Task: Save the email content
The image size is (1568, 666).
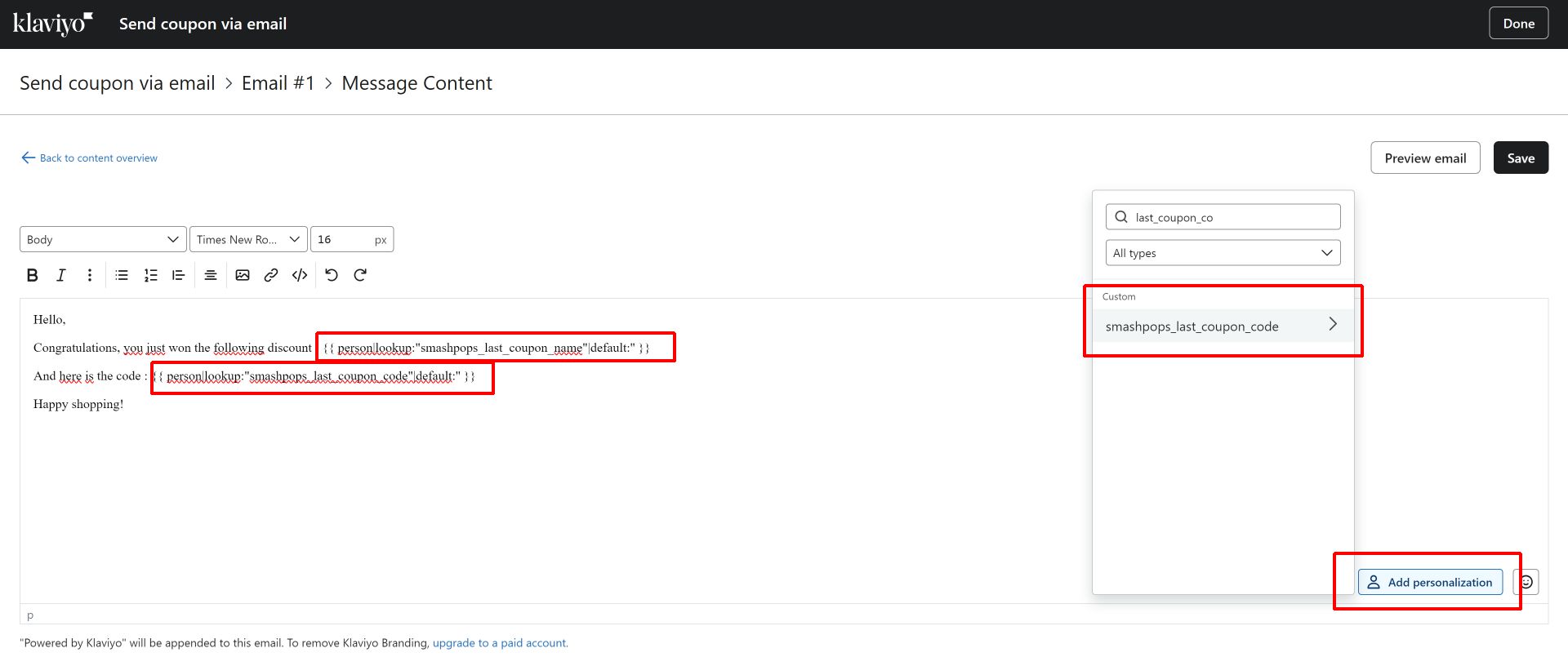Action: [1521, 158]
